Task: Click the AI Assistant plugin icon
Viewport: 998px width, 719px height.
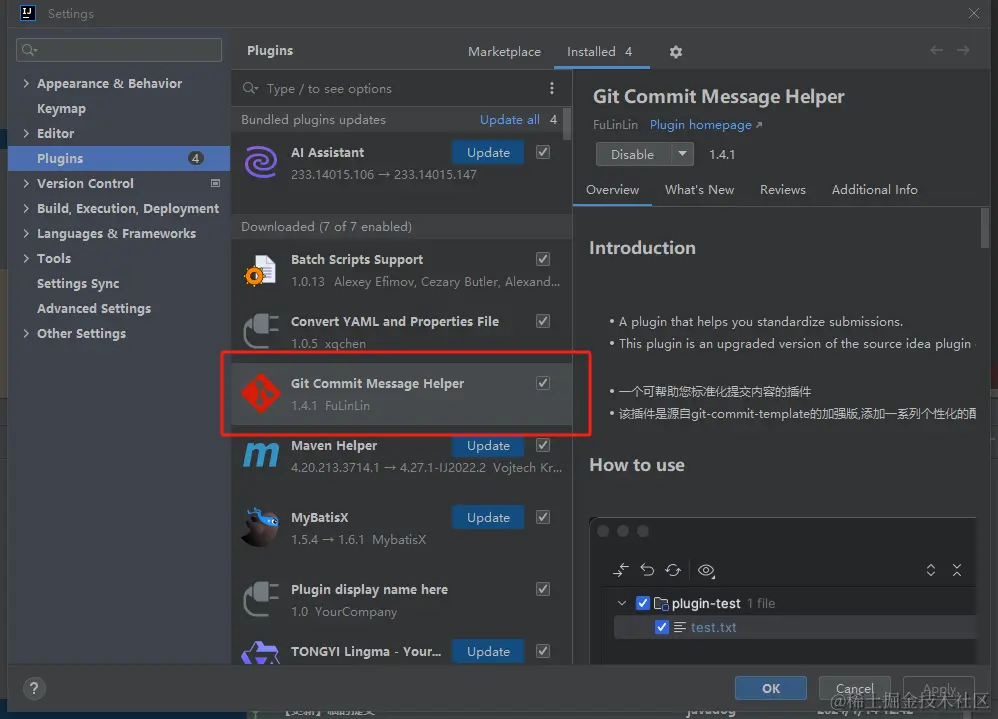Action: click(261, 162)
